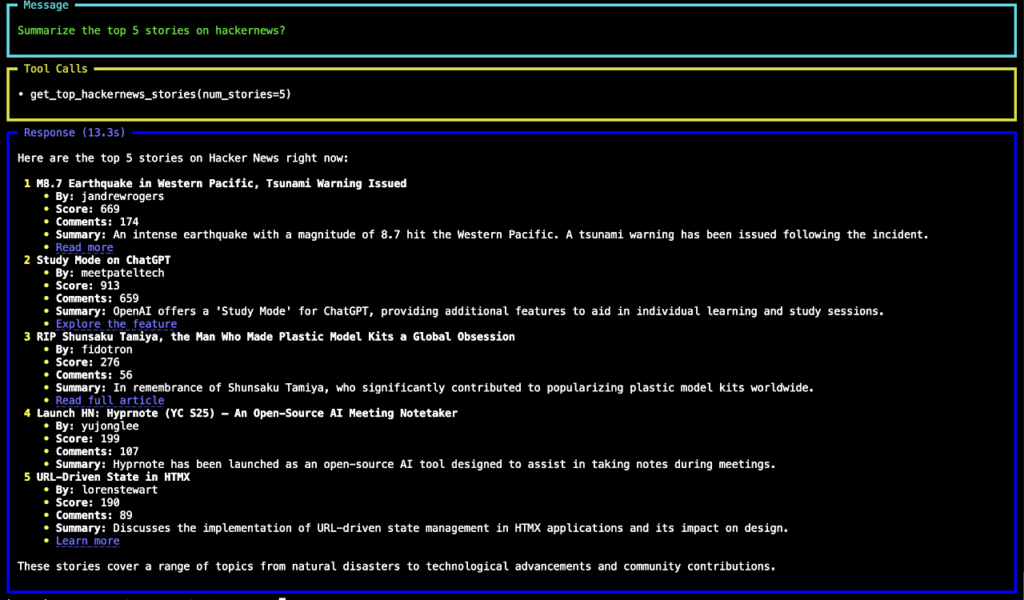1024x600 pixels.
Task: Click the 'Score: 913' line
Action: (88, 285)
